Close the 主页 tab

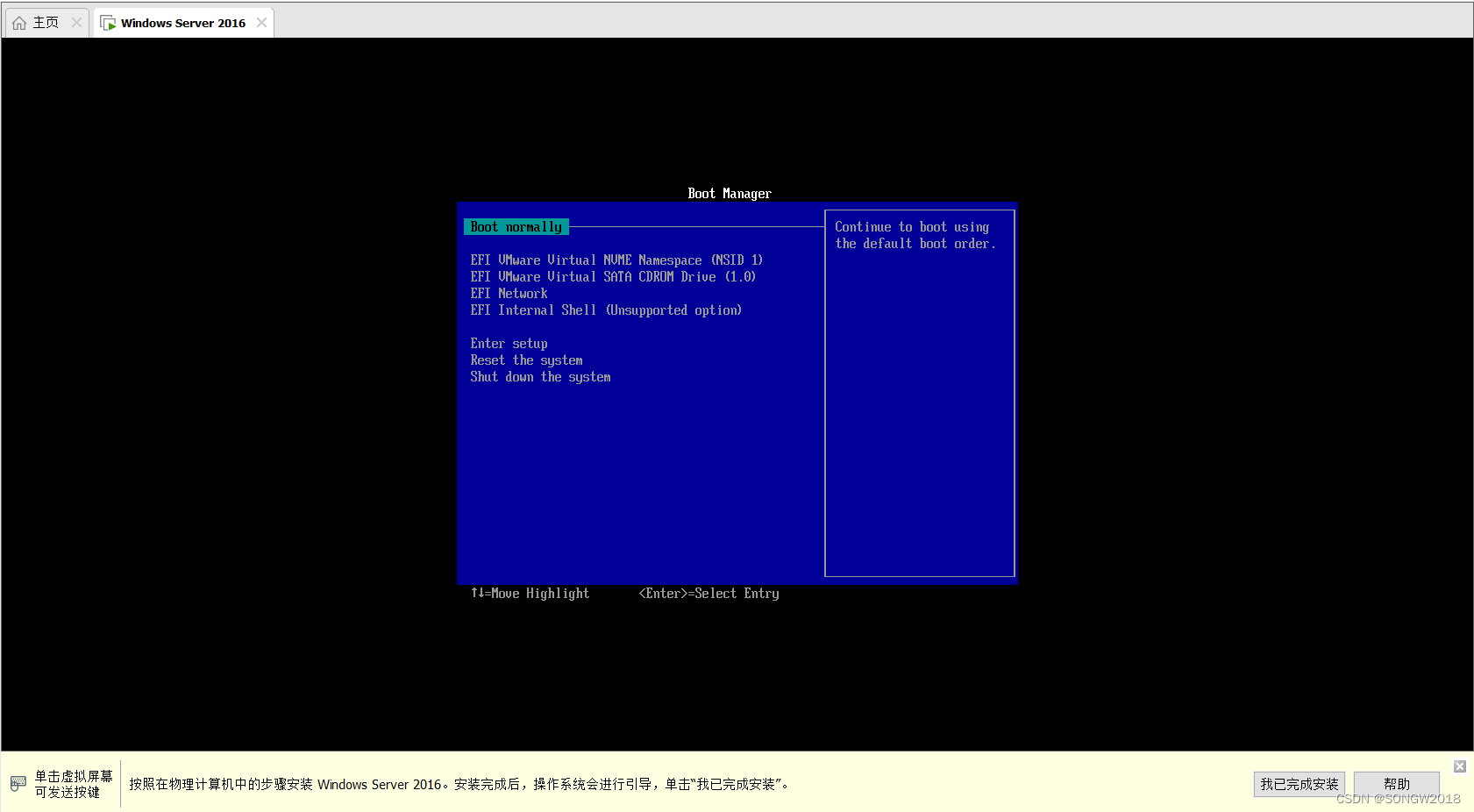pos(77,23)
